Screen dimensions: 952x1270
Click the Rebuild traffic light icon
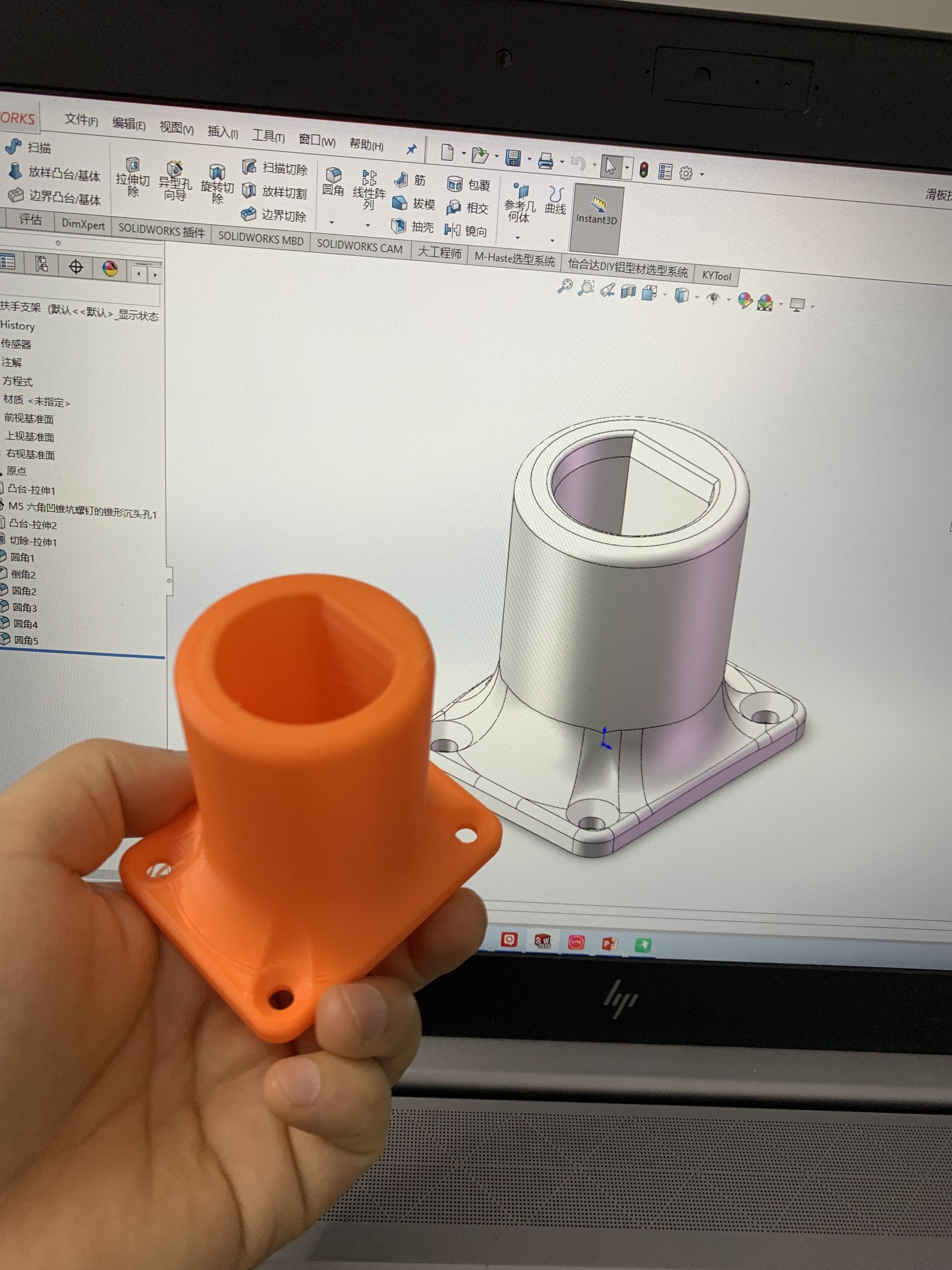(644, 169)
